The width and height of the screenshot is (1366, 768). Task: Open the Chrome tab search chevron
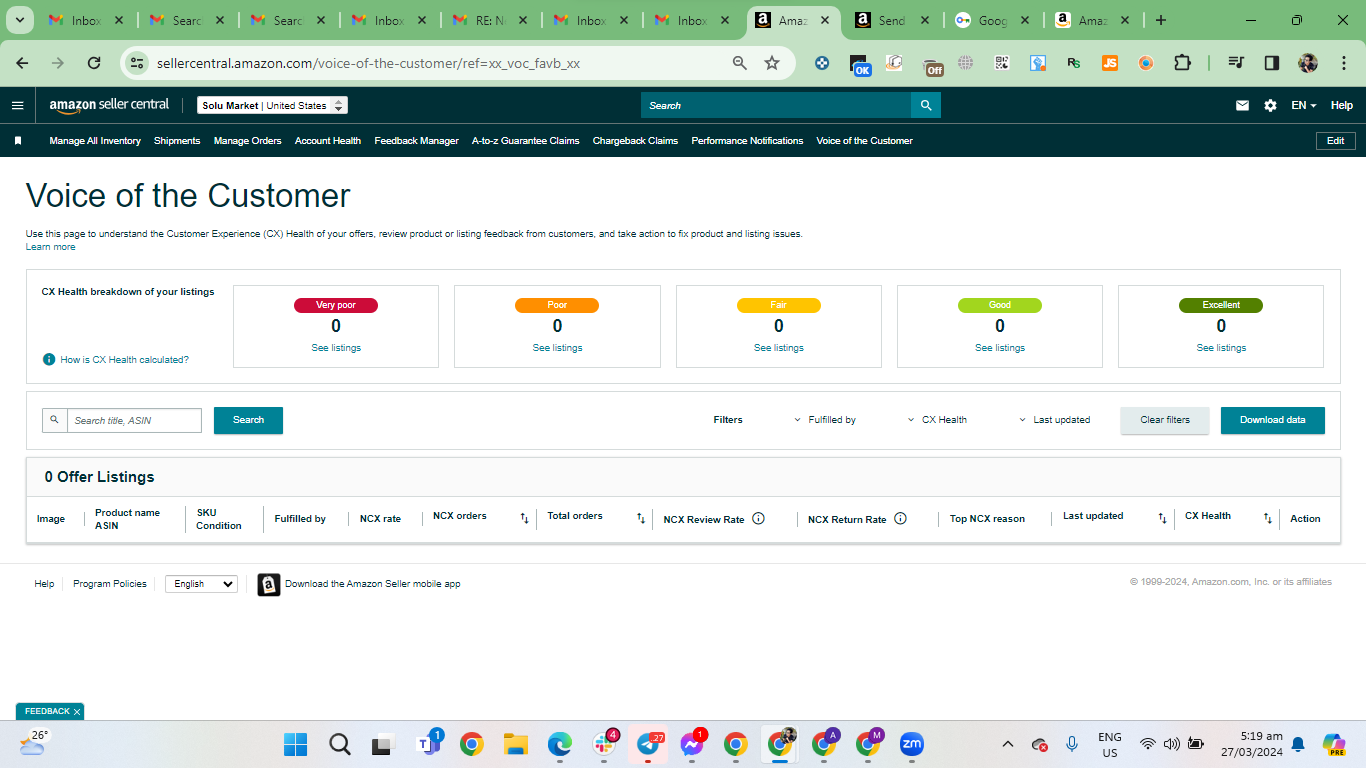(x=20, y=20)
